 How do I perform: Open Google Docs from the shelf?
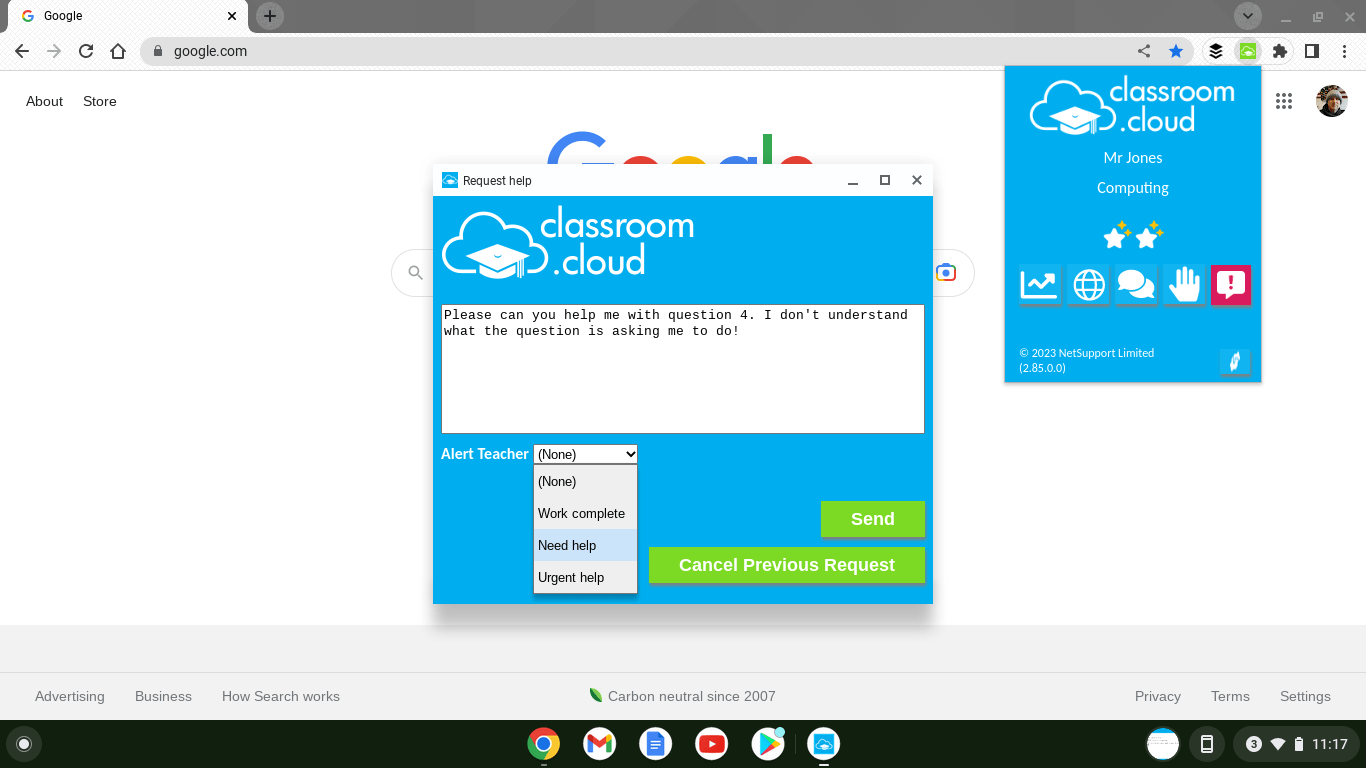(x=656, y=744)
